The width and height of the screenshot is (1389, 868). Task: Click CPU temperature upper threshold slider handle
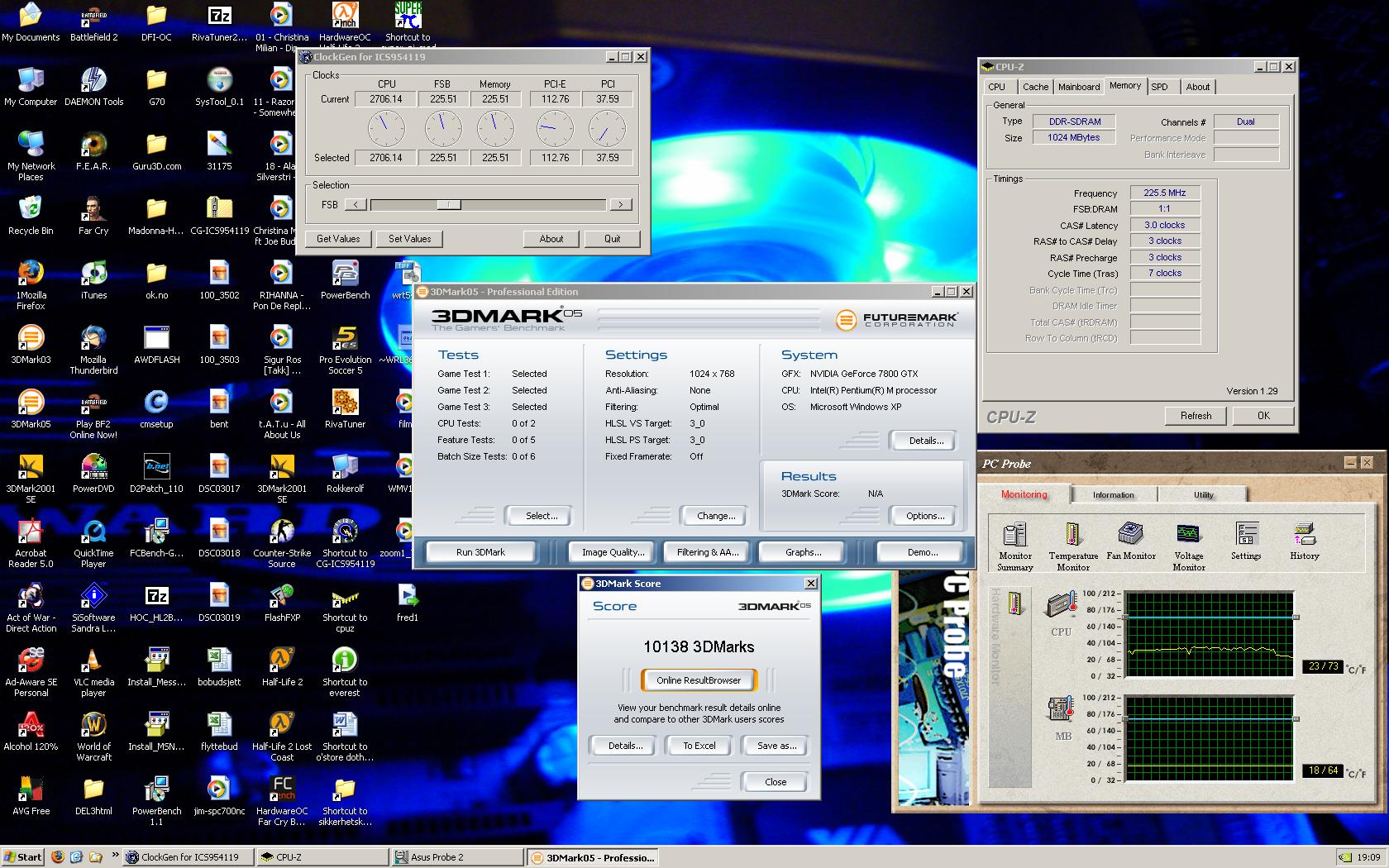tap(1296, 618)
